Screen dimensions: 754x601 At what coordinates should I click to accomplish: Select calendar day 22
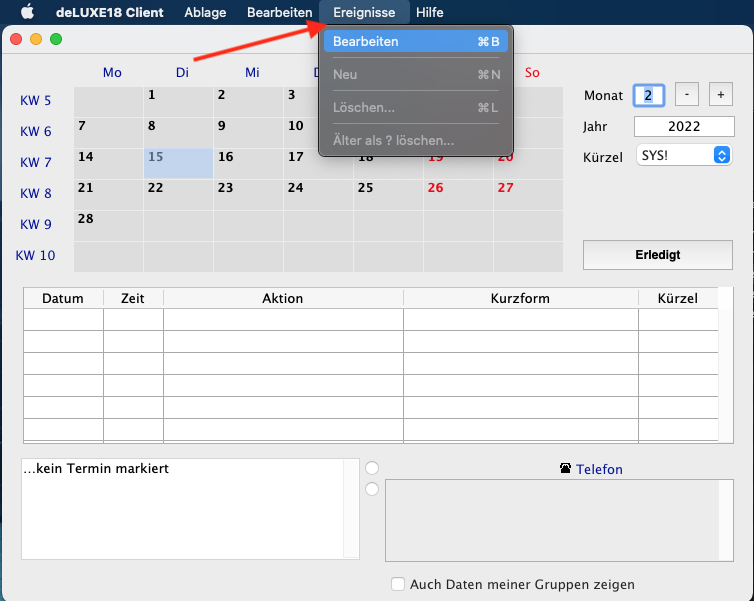[178, 194]
